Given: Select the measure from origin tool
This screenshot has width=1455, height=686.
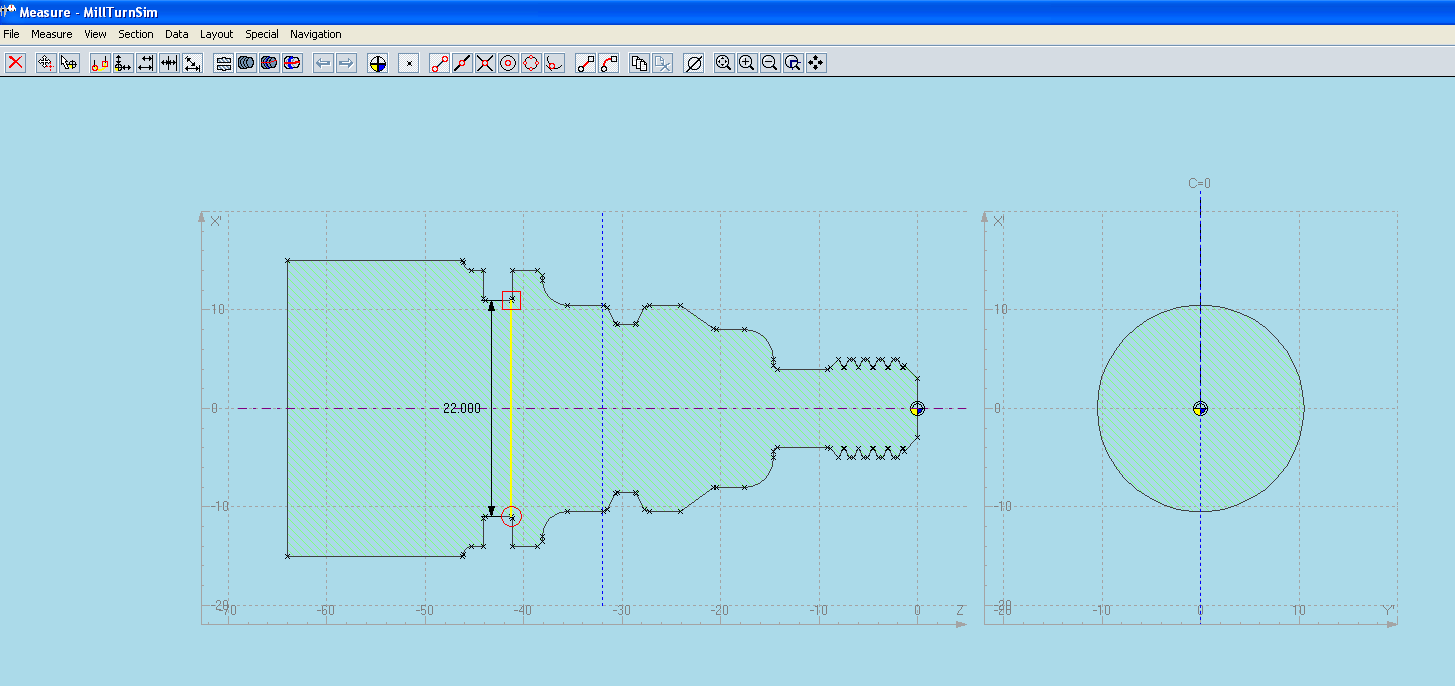Looking at the screenshot, I should 123,63.
